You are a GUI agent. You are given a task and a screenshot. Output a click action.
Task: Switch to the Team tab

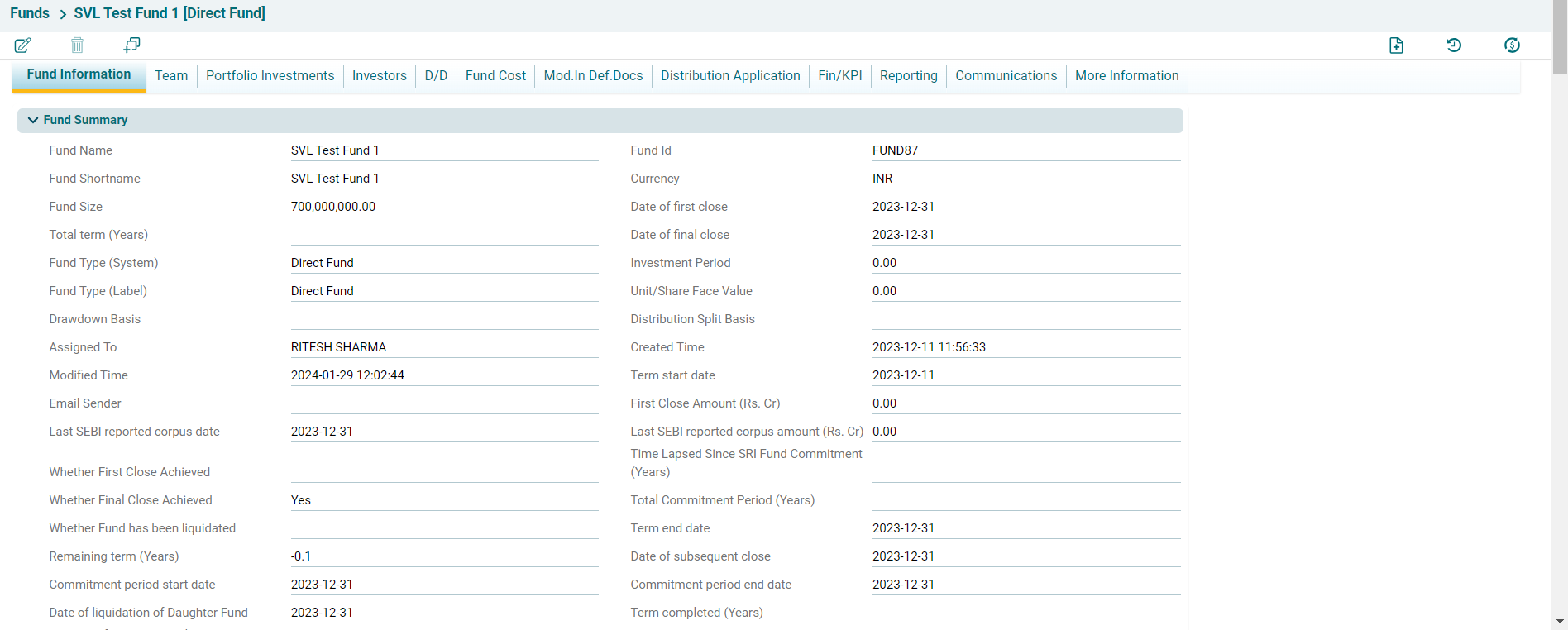coord(171,76)
